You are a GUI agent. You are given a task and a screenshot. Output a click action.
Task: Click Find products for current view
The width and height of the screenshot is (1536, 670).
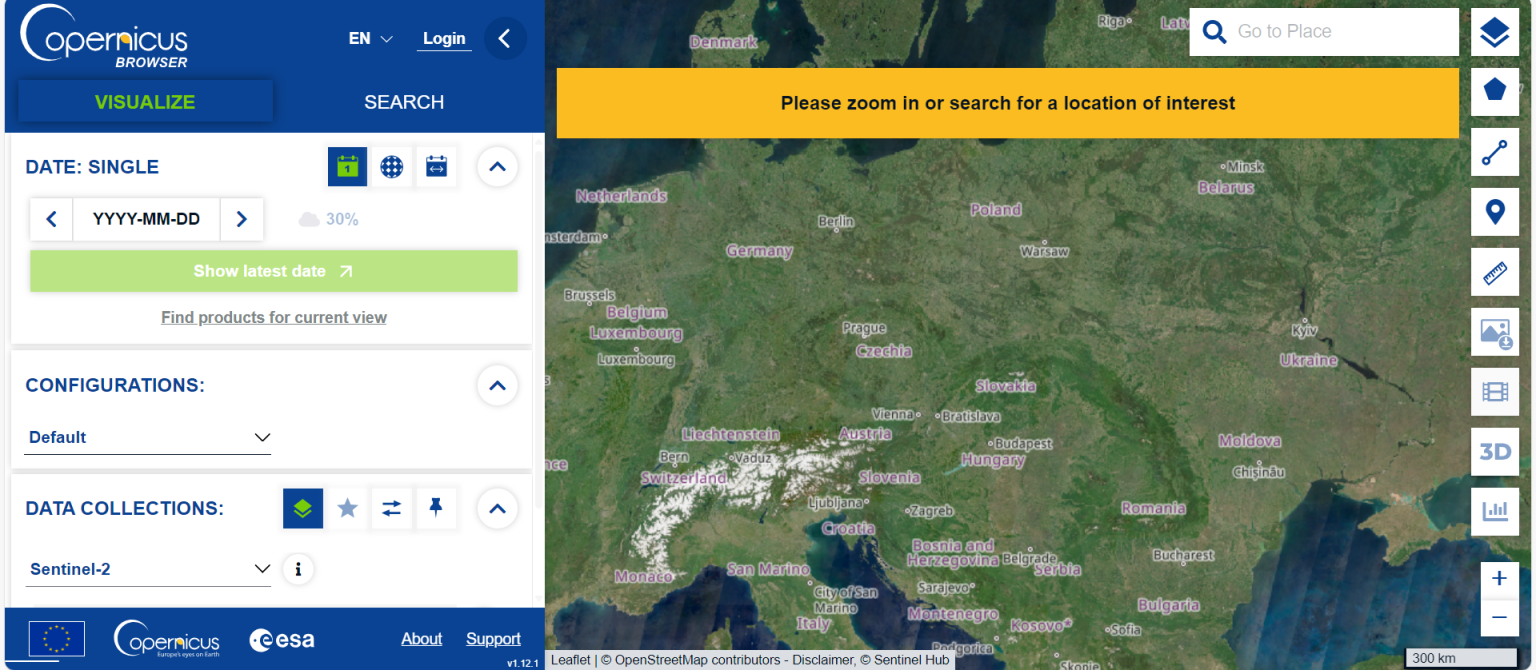pyautogui.click(x=274, y=317)
